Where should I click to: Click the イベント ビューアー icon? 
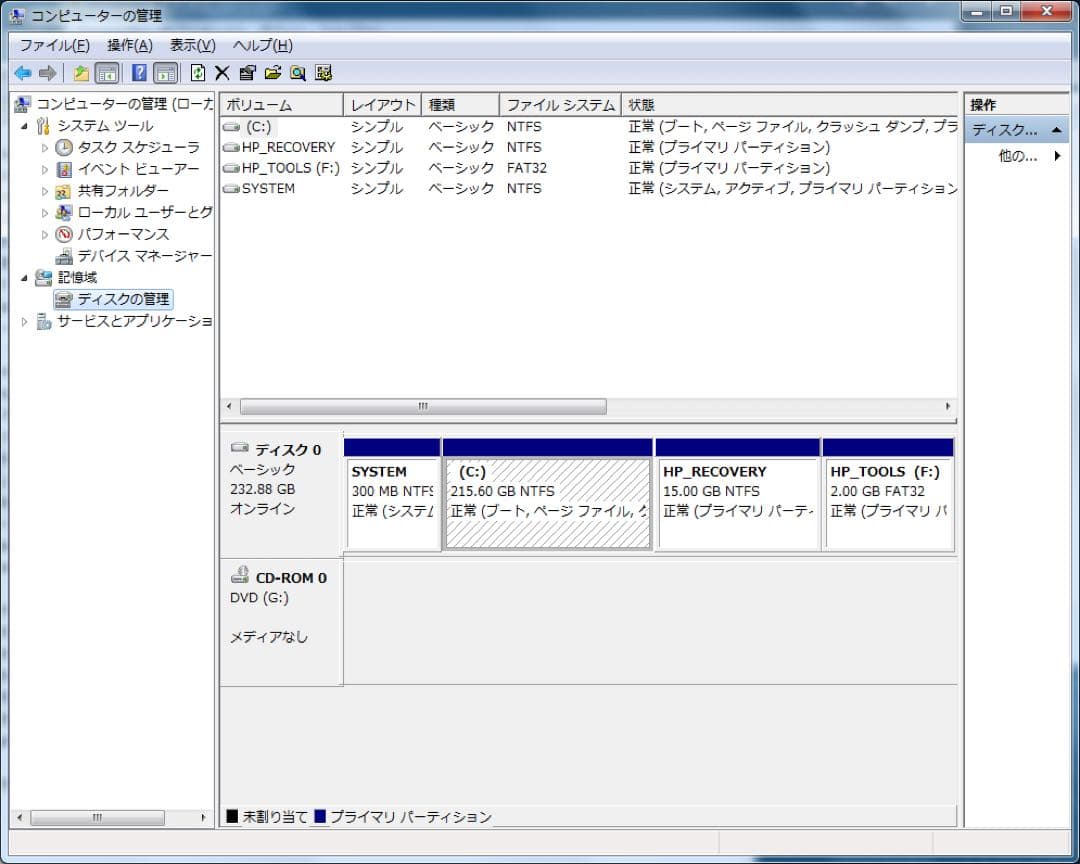pos(64,169)
